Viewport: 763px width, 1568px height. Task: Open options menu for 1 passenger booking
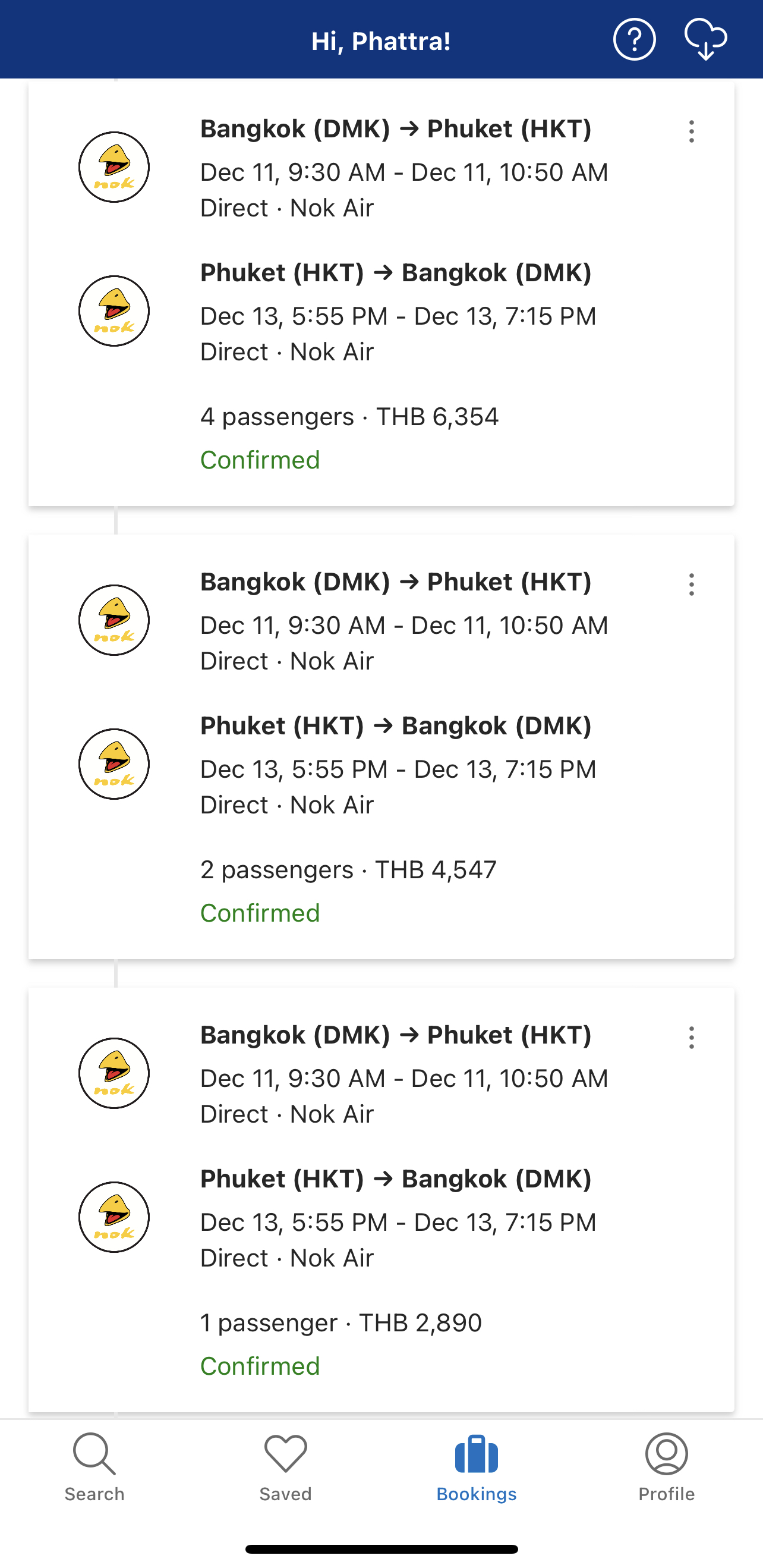tap(691, 1037)
